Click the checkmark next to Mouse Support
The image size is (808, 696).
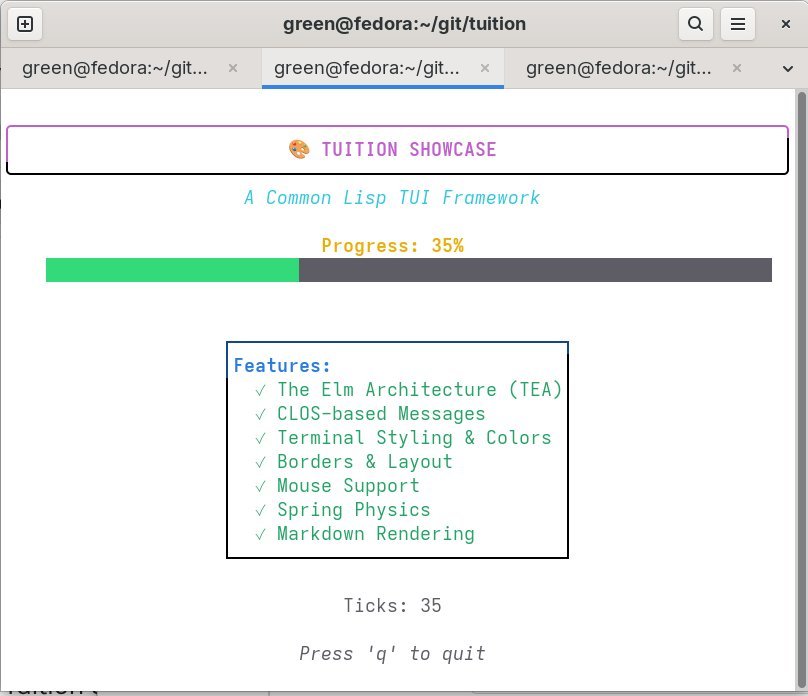point(260,486)
